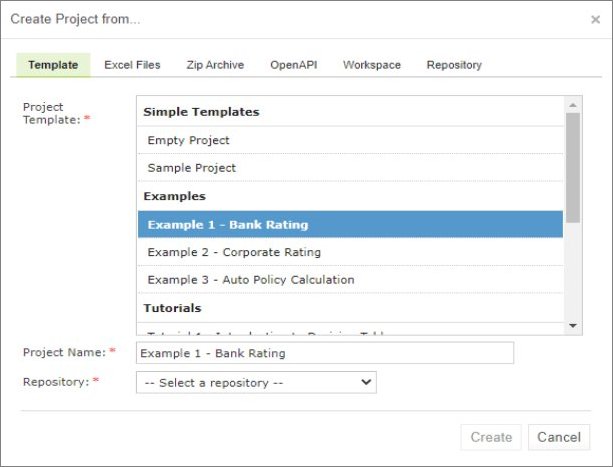The width and height of the screenshot is (613, 467).
Task: Click the Project Name input field
Action: 325,353
